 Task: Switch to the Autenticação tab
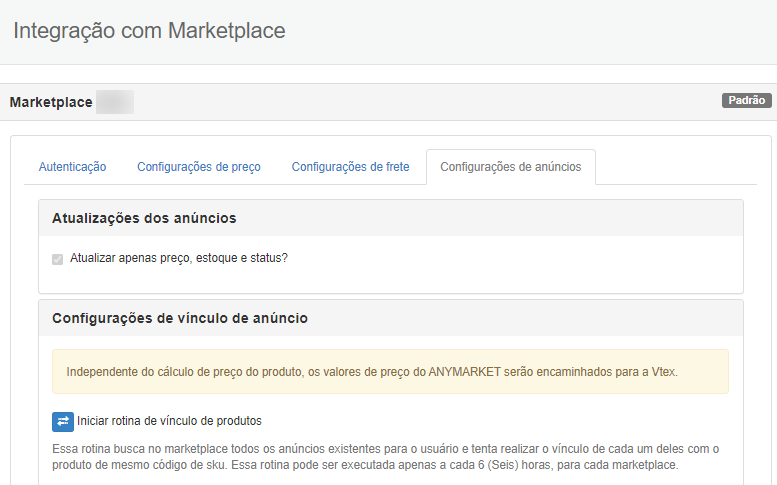pos(72,167)
